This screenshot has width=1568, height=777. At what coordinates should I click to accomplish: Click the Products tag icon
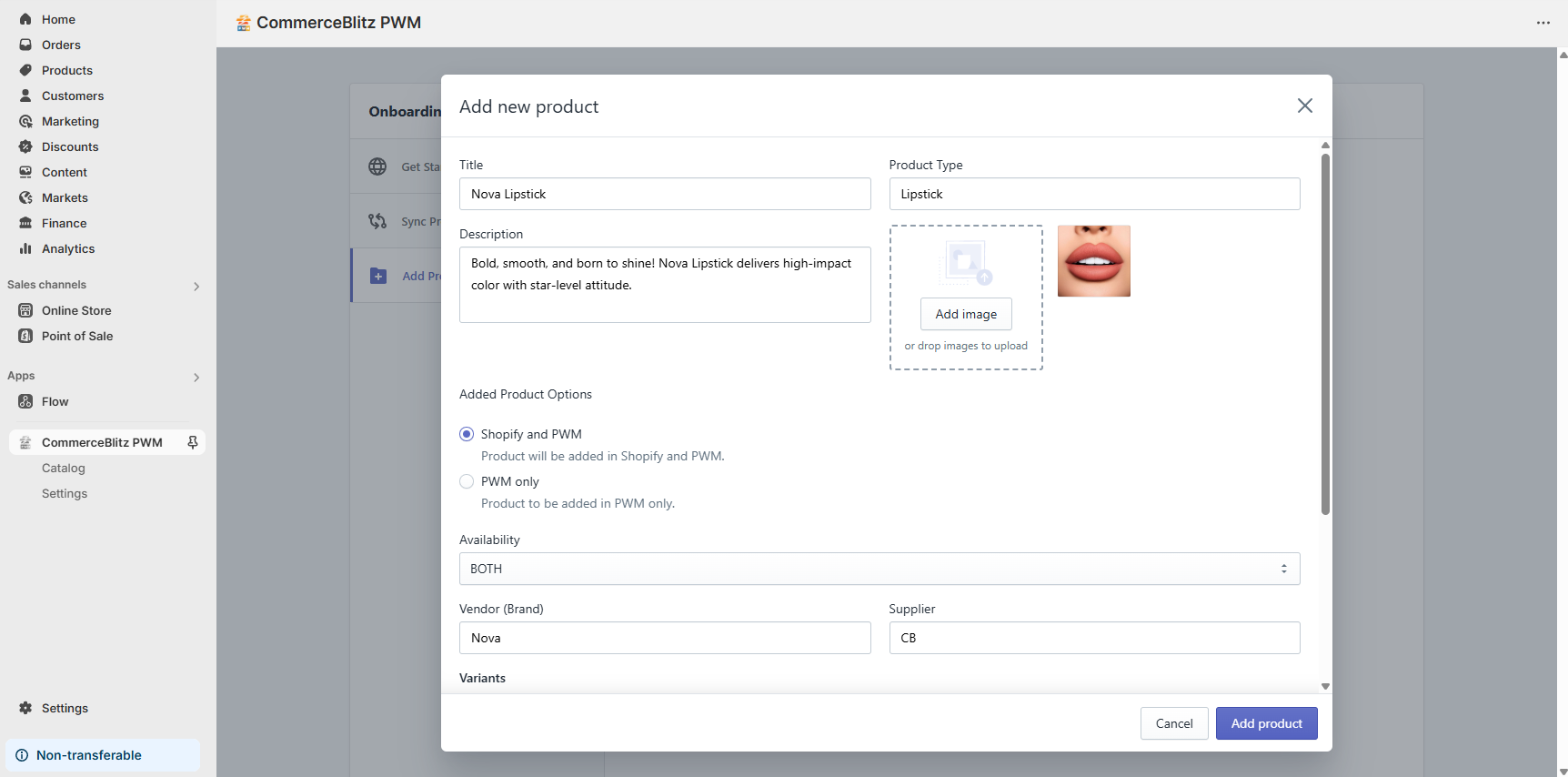tap(25, 70)
